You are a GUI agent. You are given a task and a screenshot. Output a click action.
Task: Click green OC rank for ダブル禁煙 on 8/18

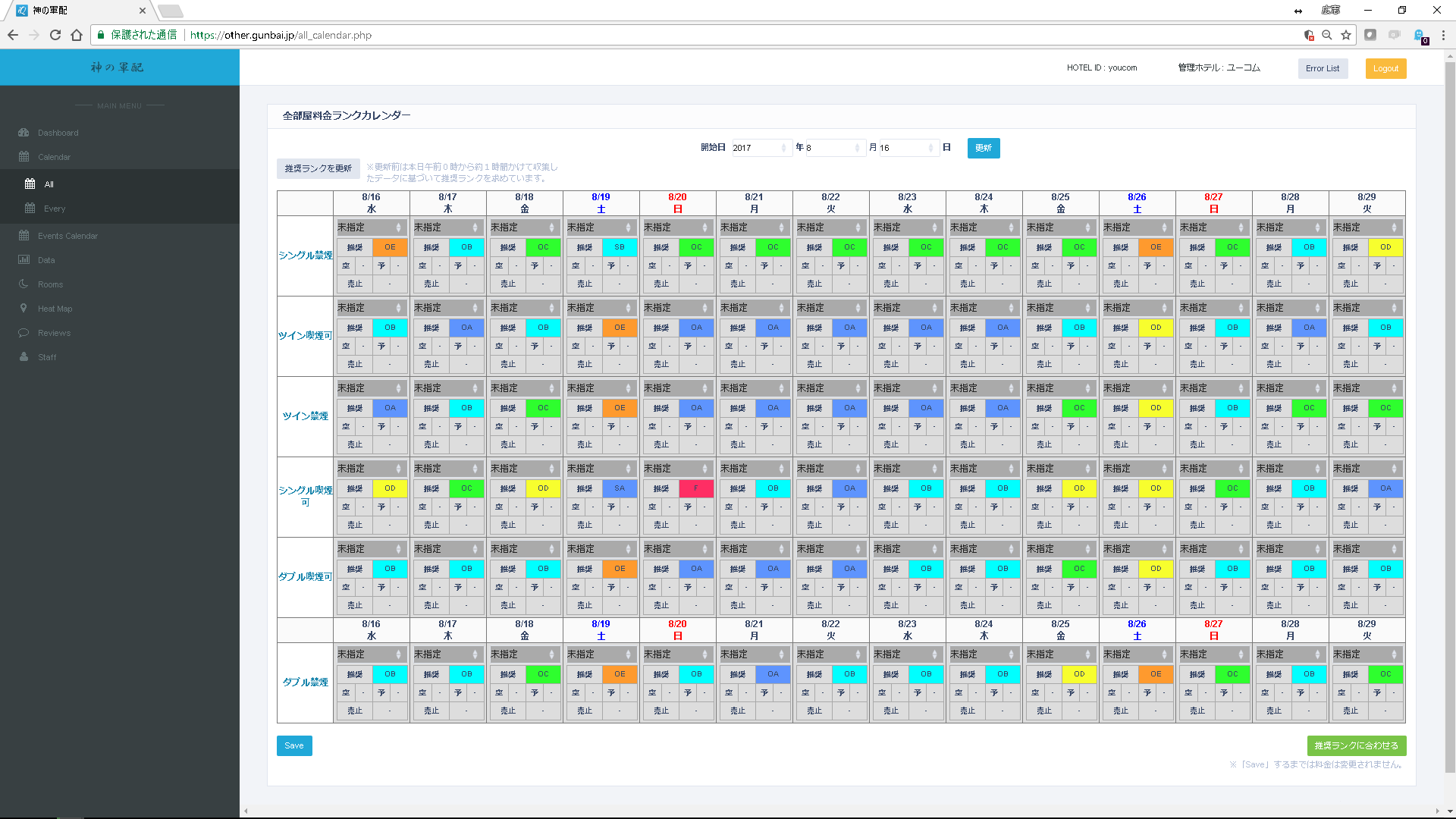[543, 674]
